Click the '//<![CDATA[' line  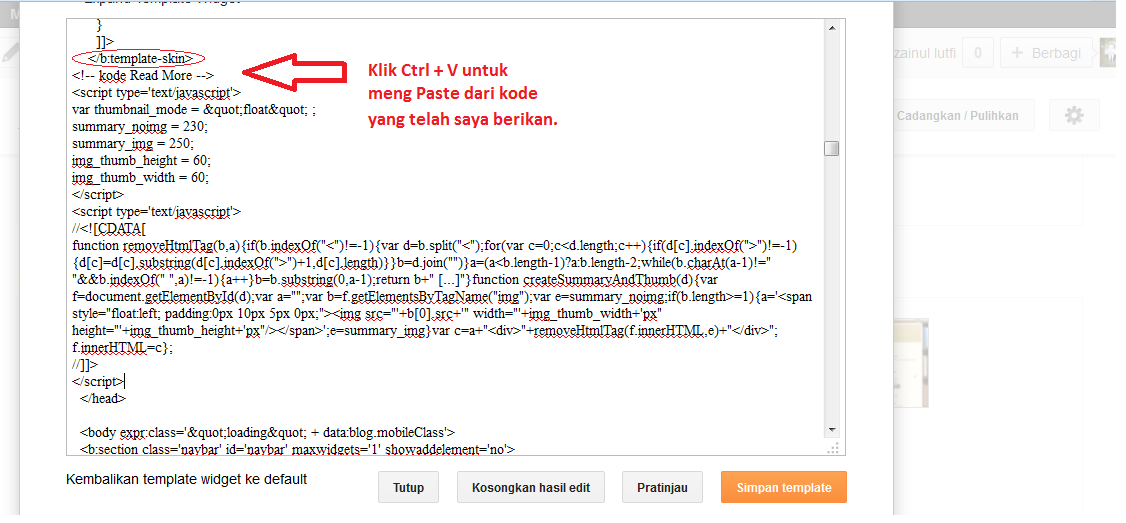(x=109, y=228)
